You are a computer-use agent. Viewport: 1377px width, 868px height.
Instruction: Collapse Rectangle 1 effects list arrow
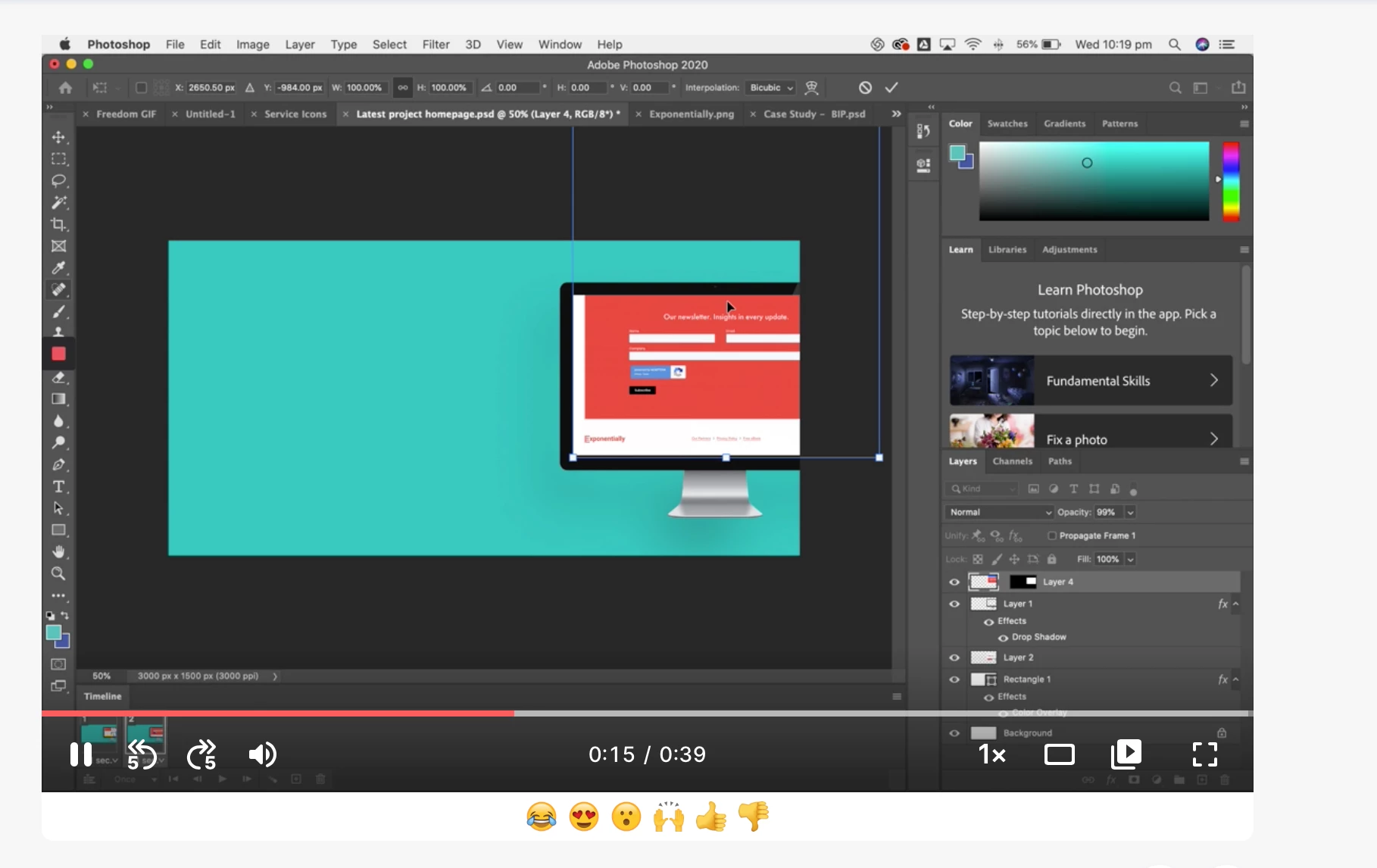coord(1236,679)
